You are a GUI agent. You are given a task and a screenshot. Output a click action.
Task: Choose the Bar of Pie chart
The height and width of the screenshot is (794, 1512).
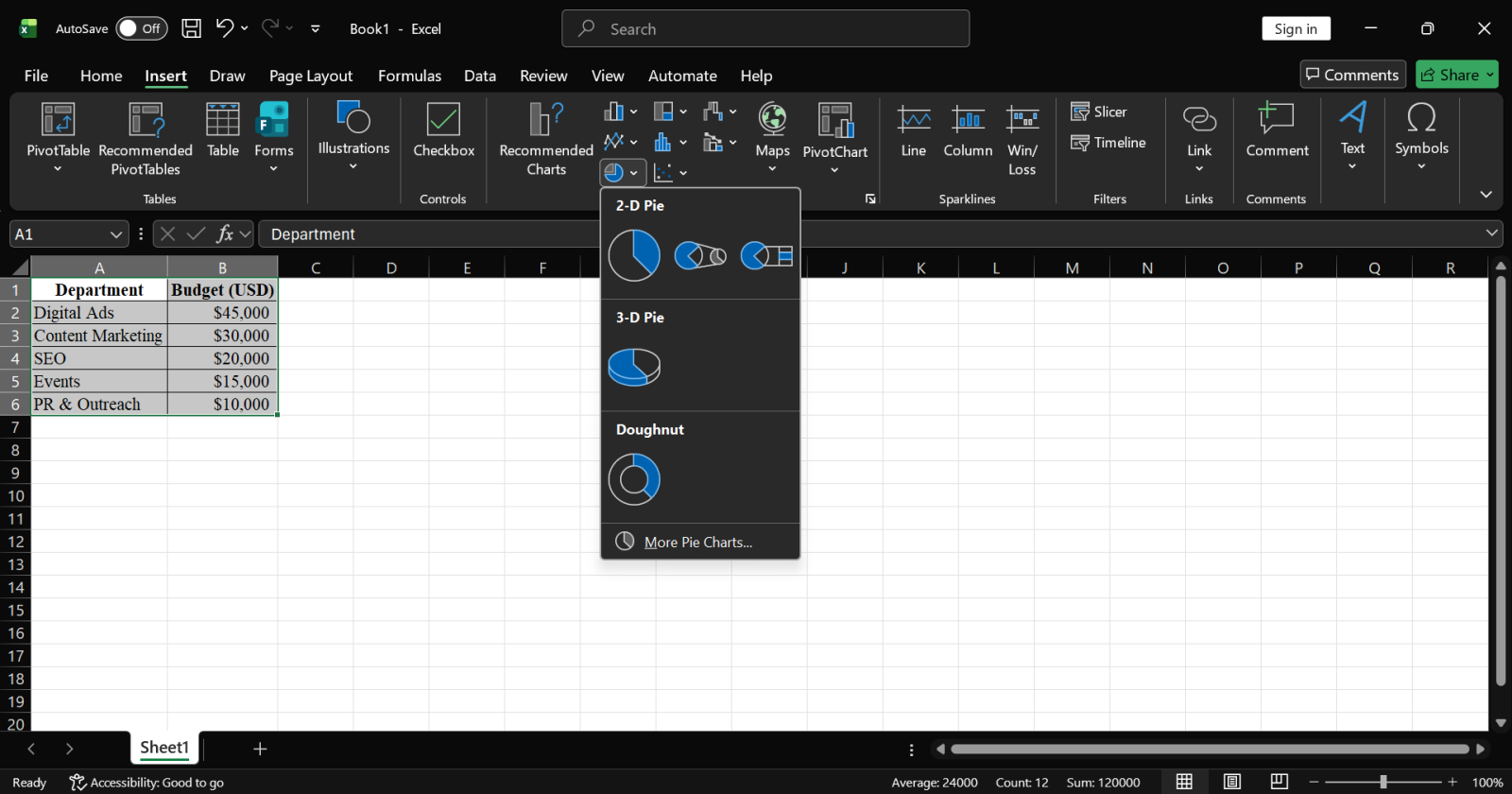point(766,255)
